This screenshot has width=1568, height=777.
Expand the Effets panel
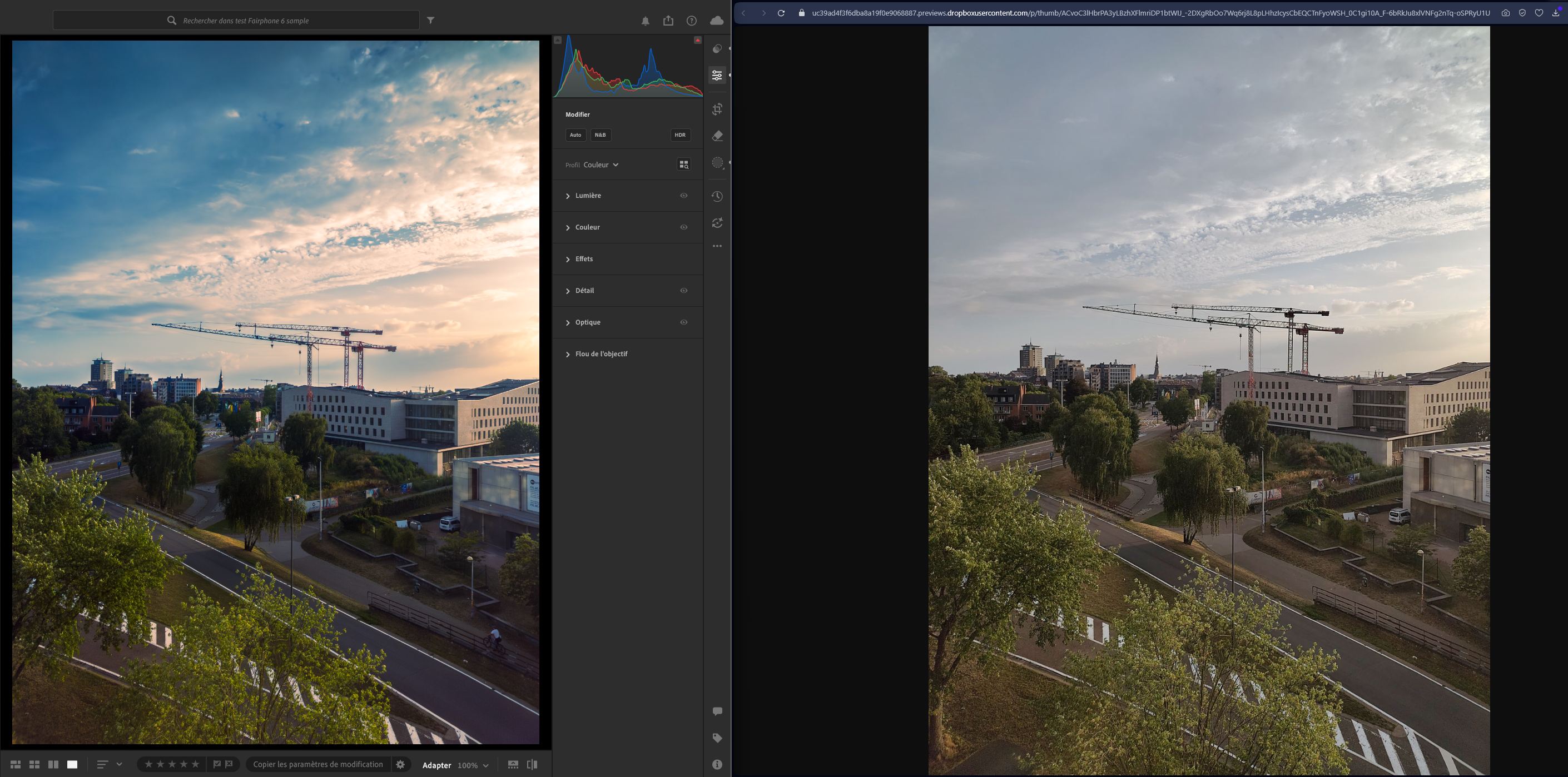pos(583,259)
